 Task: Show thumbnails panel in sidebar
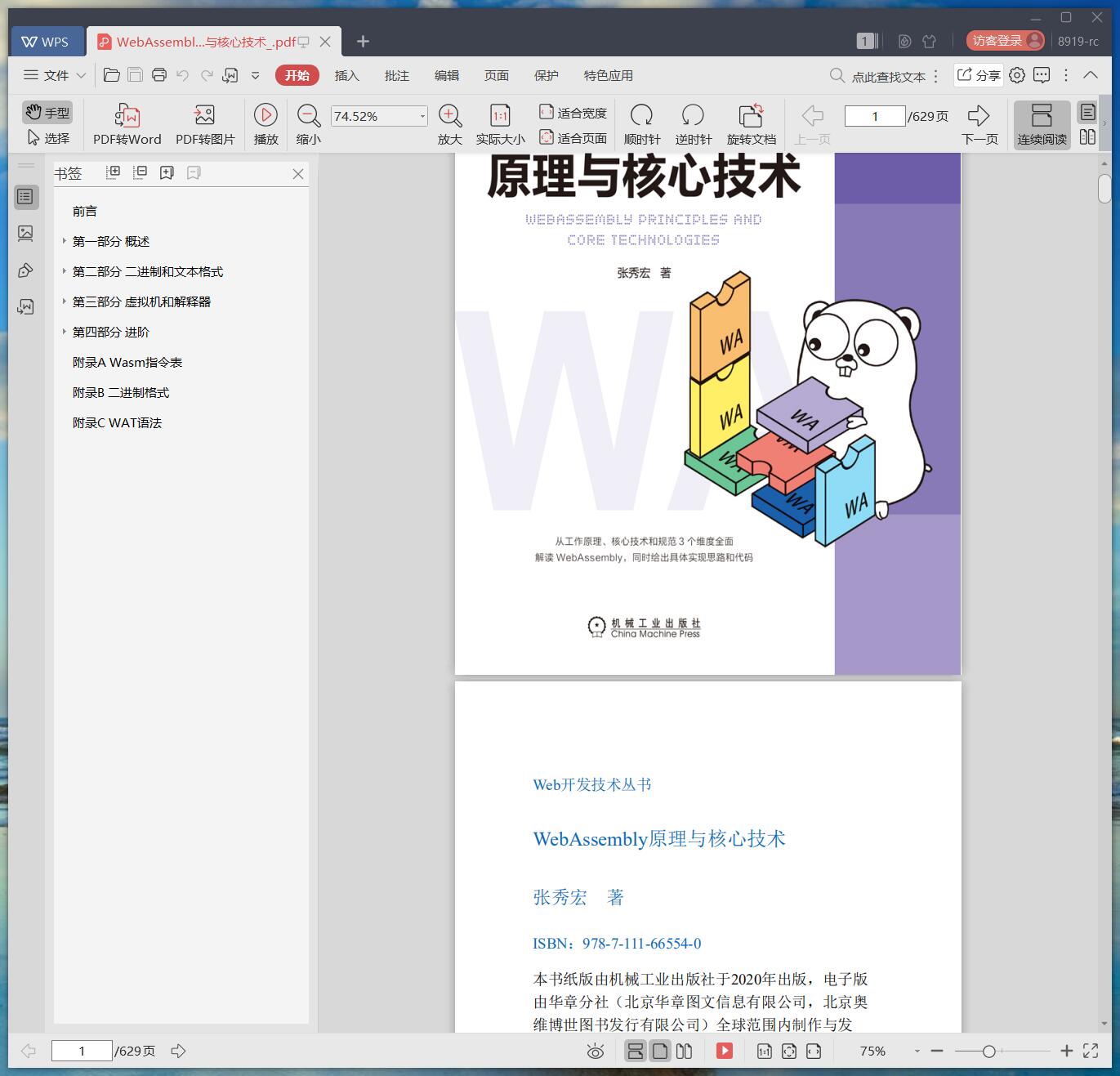[x=25, y=234]
